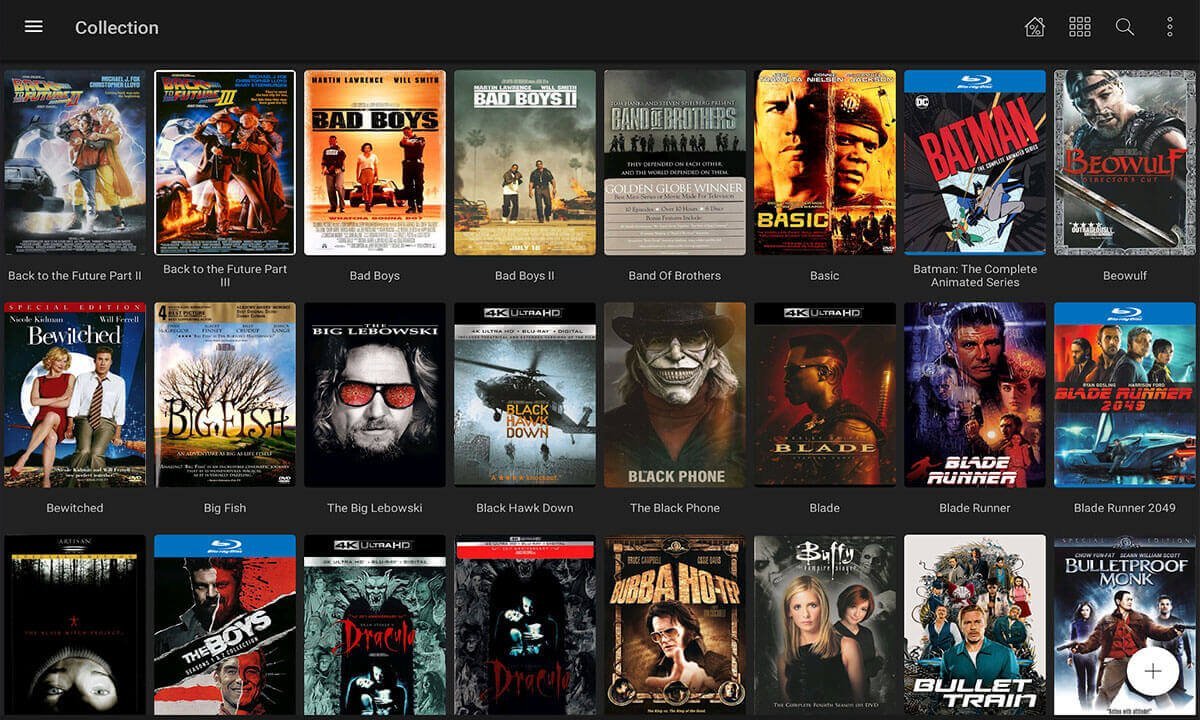Viewport: 1200px width, 720px height.
Task: Open the dark Dracula anniversary cover
Action: pos(525,624)
